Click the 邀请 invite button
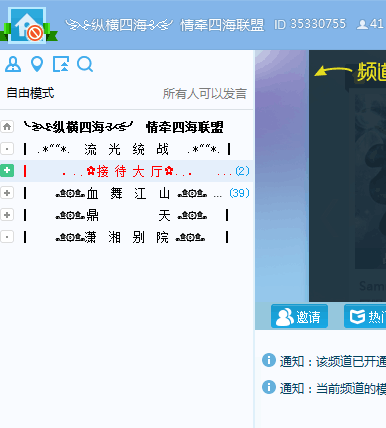The height and width of the screenshot is (428, 386). [x=299, y=316]
